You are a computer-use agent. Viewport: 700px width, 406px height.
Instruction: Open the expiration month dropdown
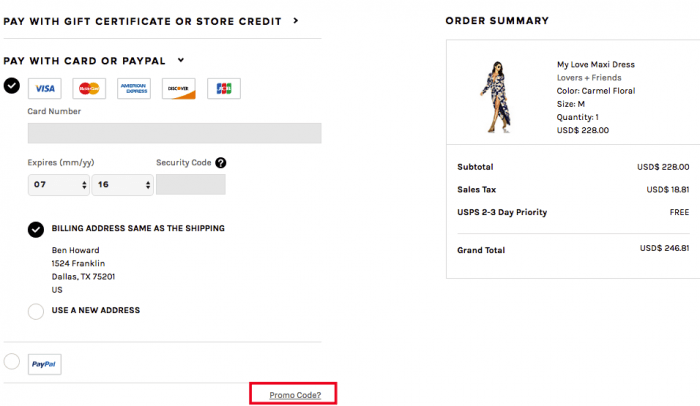coord(58,185)
